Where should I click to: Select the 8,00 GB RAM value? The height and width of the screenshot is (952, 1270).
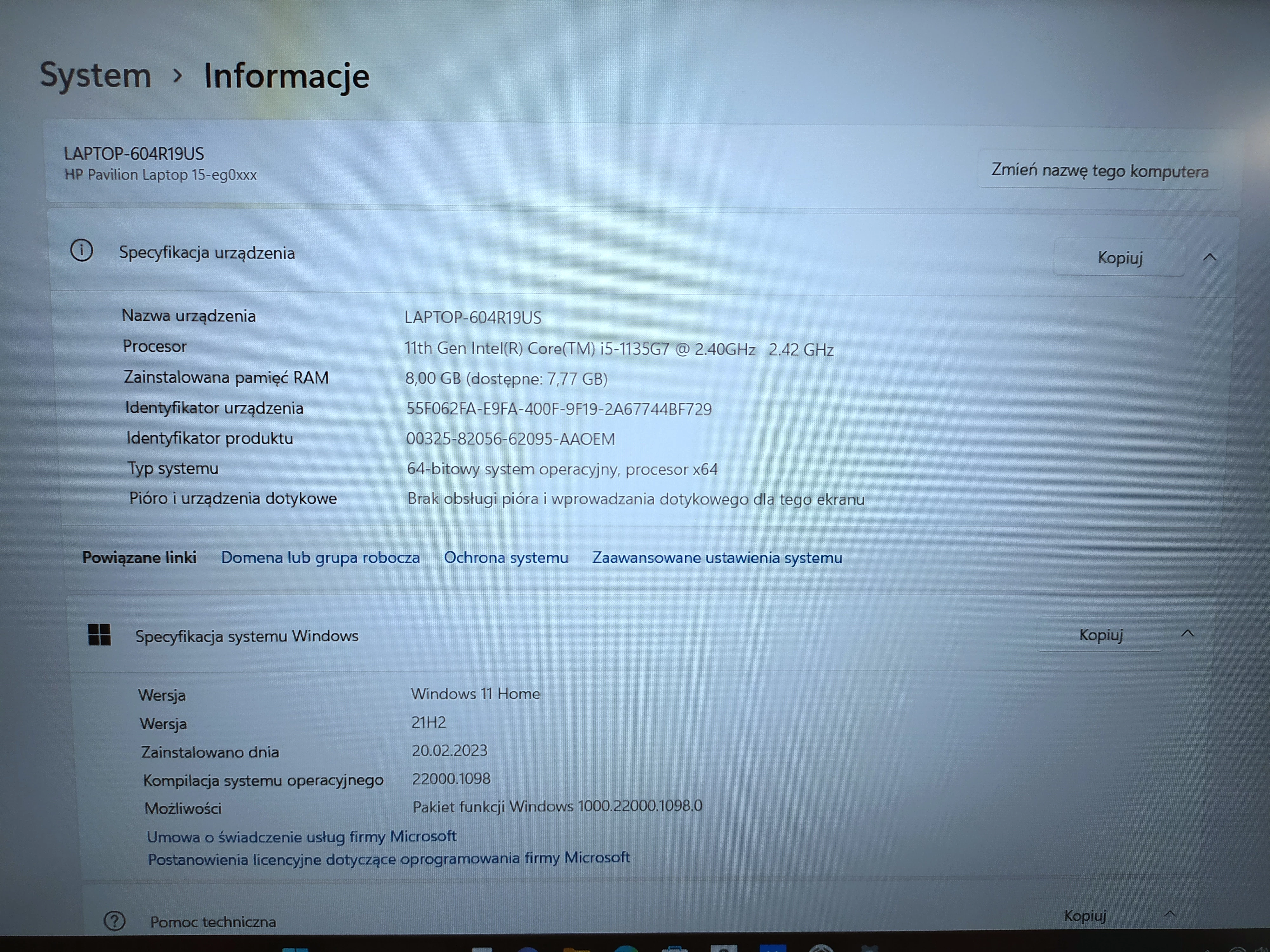point(506,379)
